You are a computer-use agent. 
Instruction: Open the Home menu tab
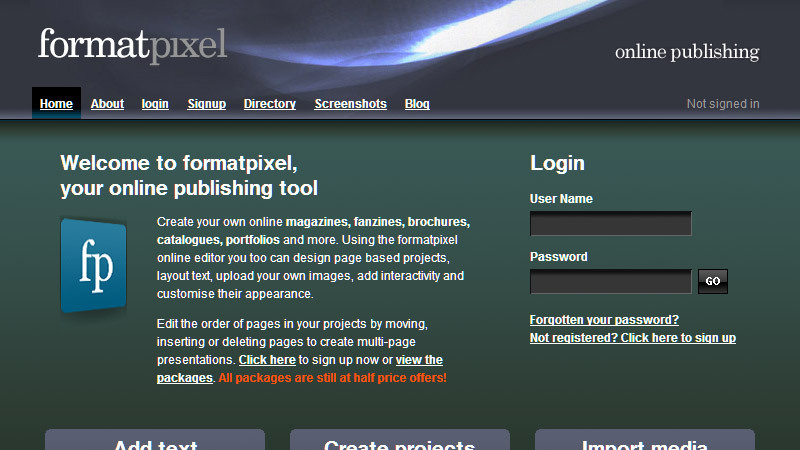coord(56,104)
